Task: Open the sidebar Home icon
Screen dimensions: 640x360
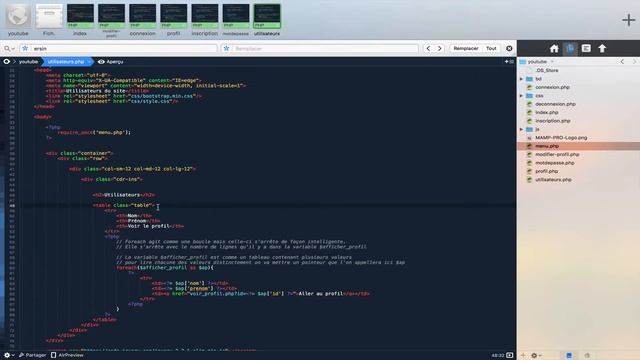Action: 554,49
